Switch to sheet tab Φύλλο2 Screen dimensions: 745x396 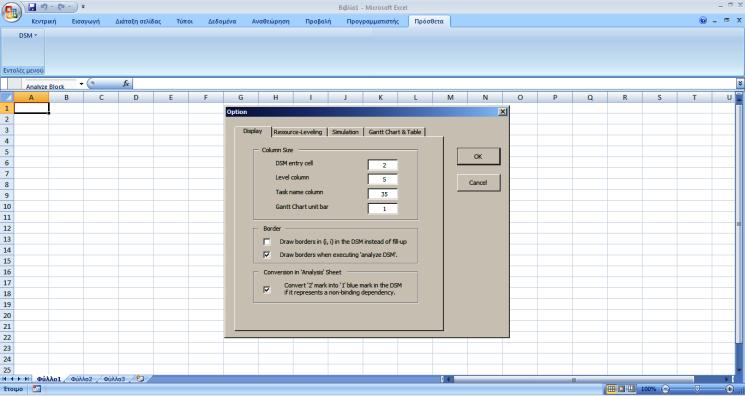coord(81,379)
